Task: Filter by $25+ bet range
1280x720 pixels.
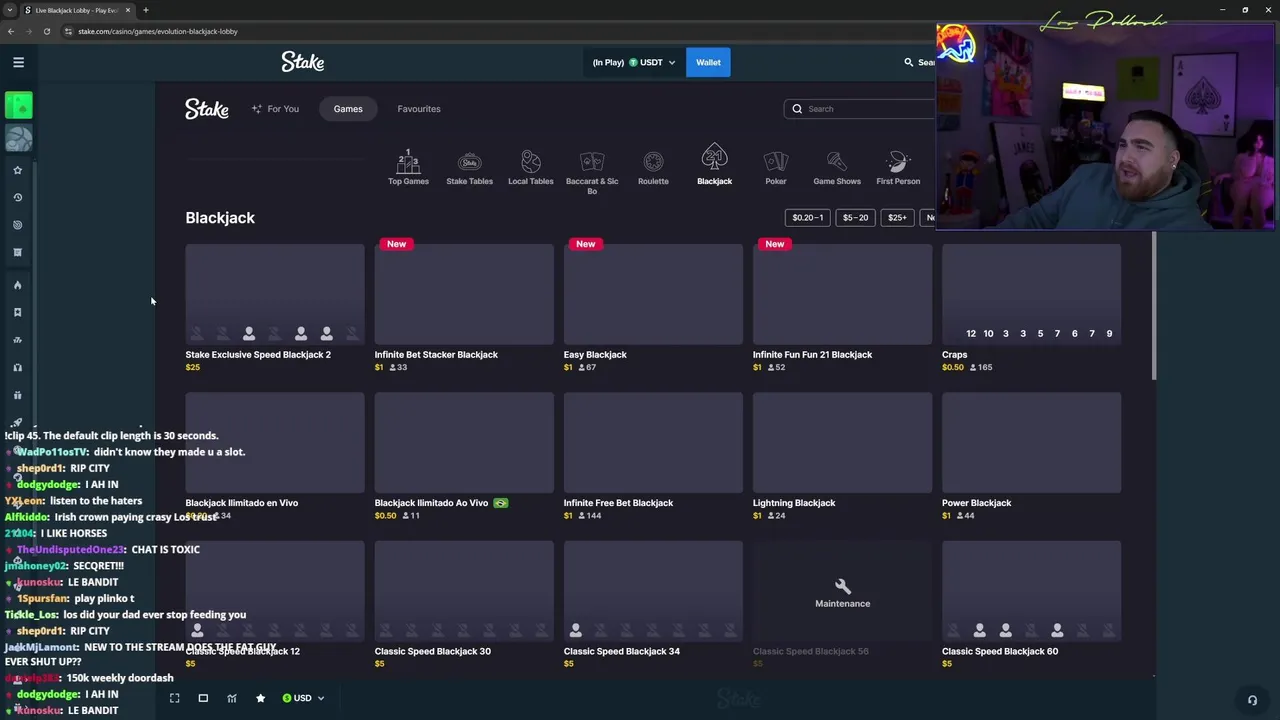Action: point(897,217)
